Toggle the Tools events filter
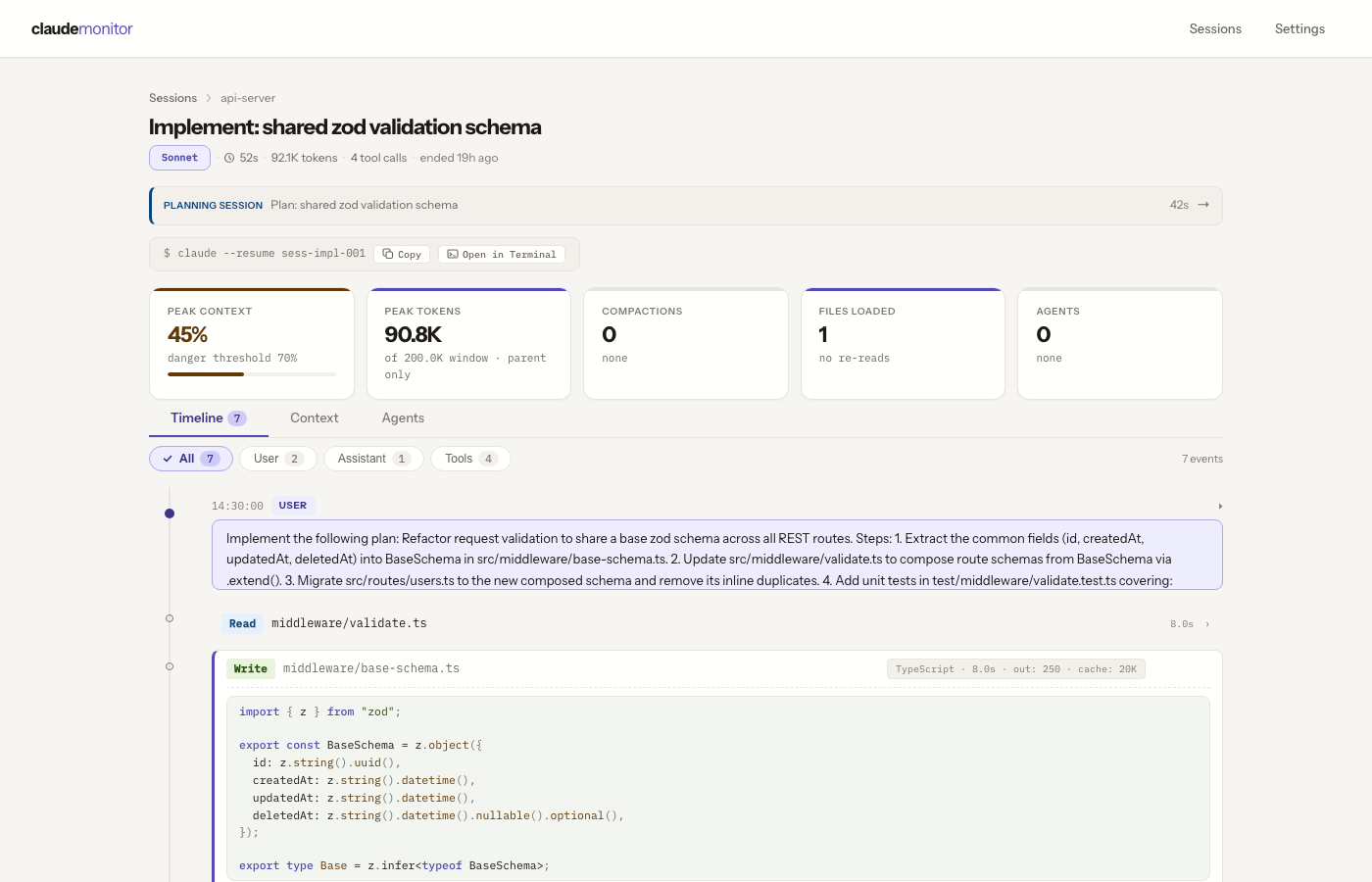 (x=470, y=459)
